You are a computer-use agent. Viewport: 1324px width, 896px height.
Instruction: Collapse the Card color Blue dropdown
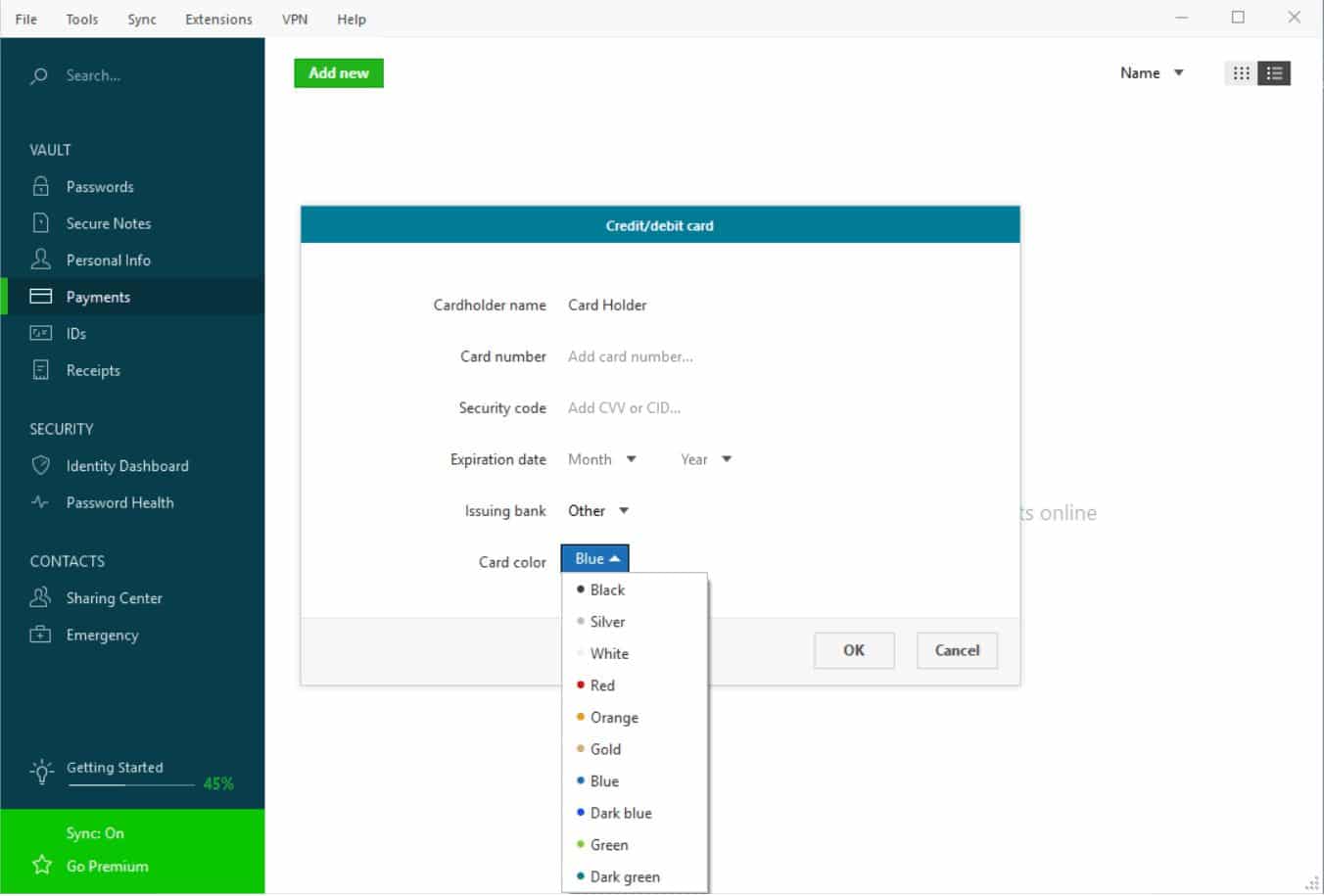[595, 559]
